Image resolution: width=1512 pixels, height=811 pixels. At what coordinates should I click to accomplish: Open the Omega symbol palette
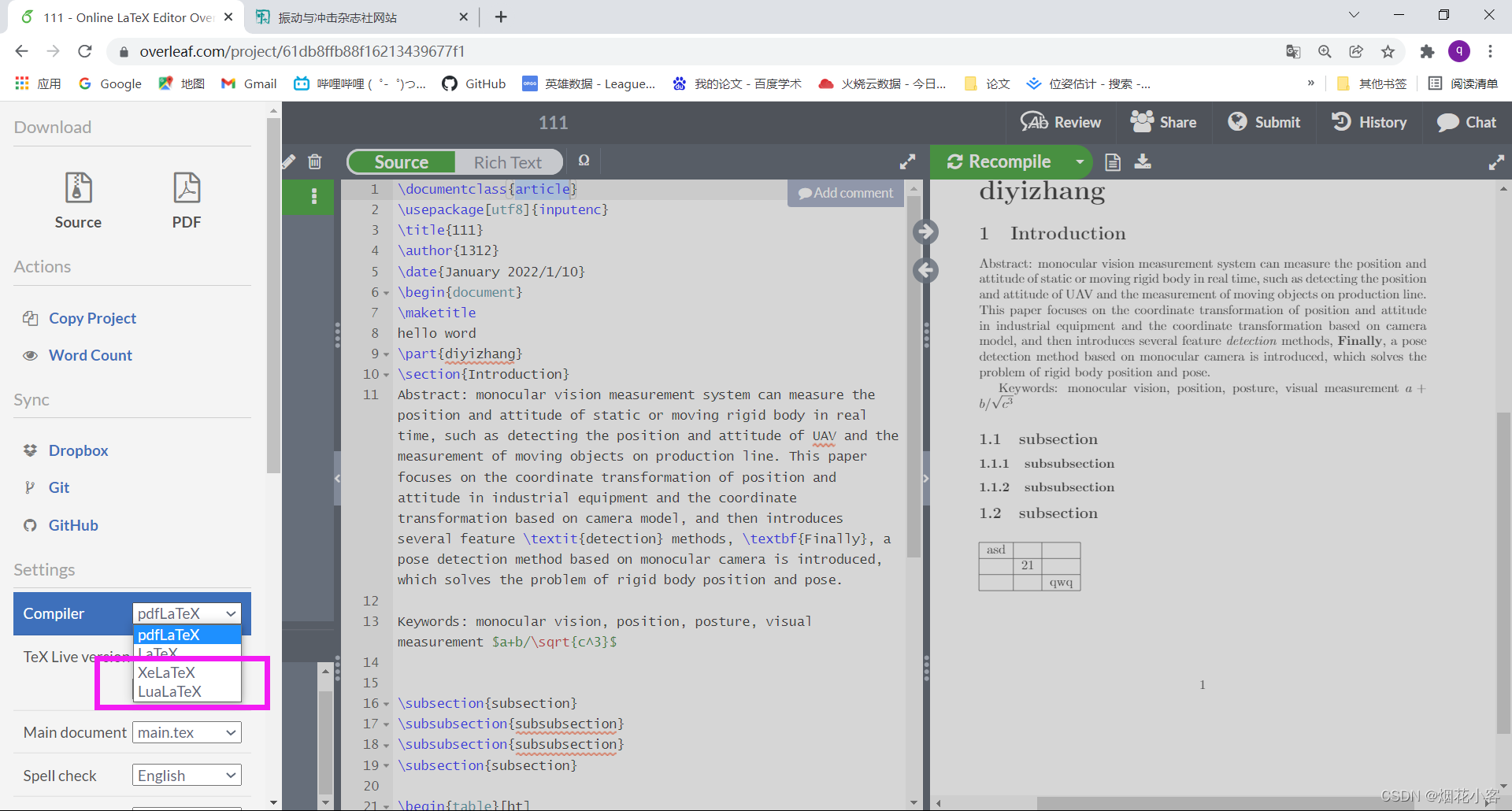(x=584, y=161)
